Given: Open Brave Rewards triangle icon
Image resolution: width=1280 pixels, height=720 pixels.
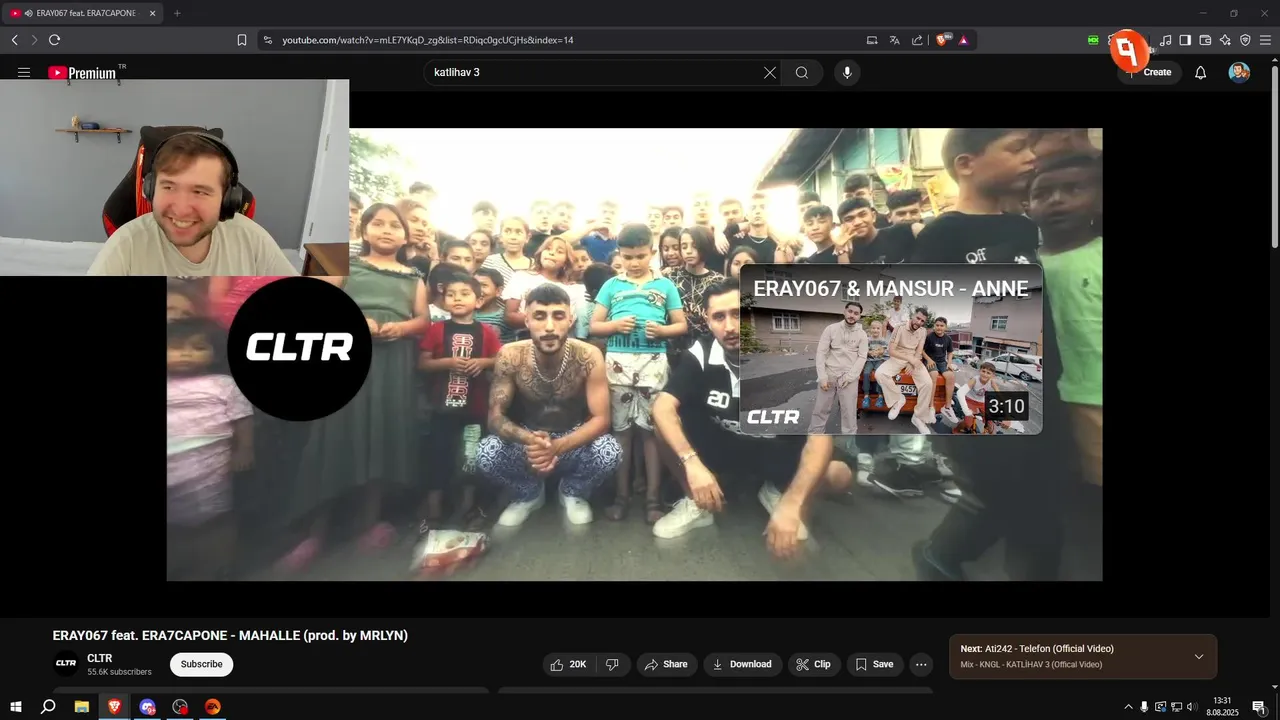Looking at the screenshot, I should coord(964,40).
